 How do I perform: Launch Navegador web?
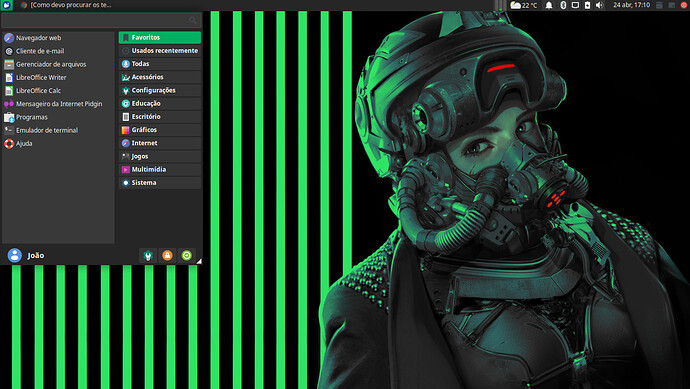tap(58, 38)
